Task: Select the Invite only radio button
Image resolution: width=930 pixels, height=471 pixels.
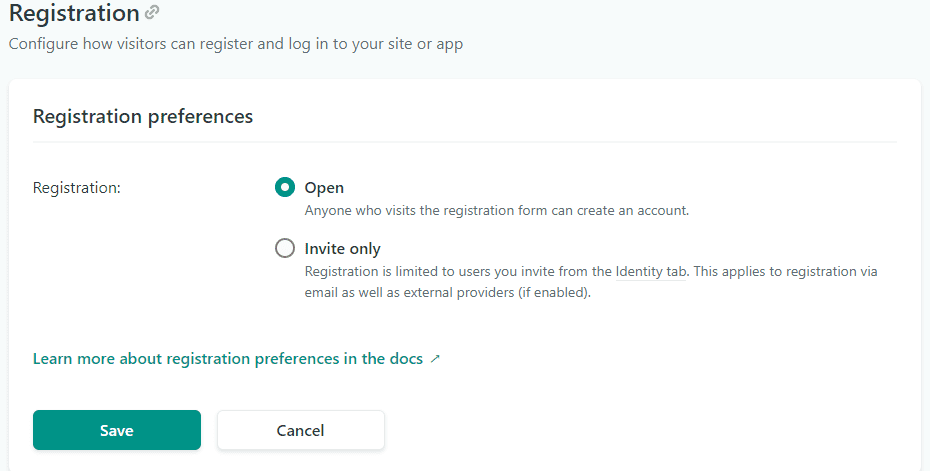Action: point(285,248)
